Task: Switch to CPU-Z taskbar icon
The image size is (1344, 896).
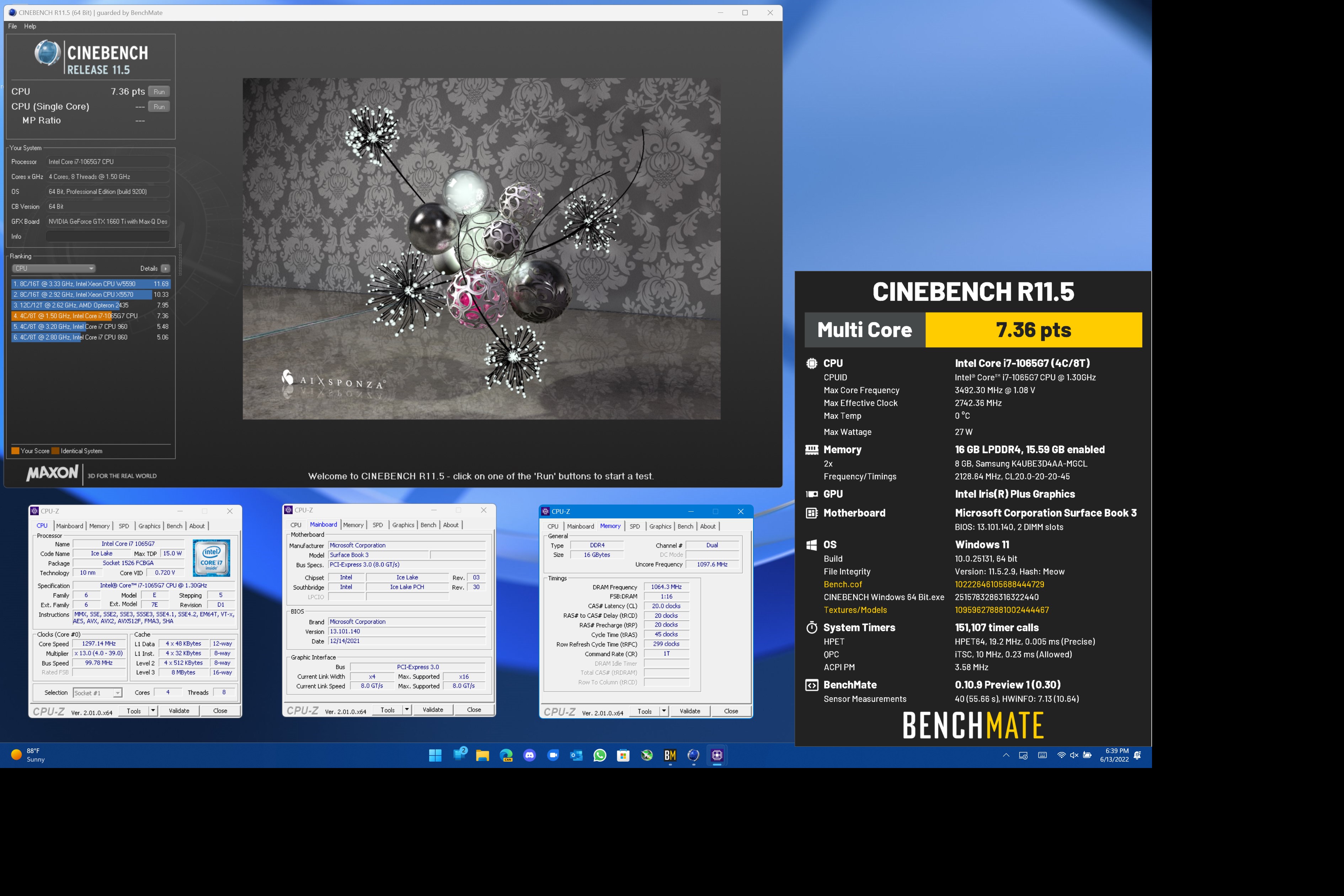Action: pos(717,756)
